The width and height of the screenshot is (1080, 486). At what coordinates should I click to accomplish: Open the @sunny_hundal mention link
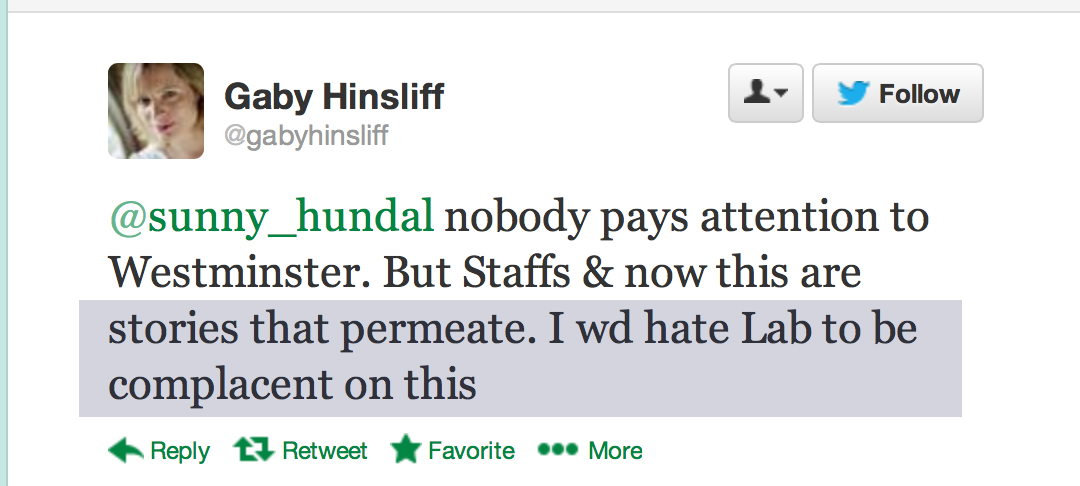coord(271,217)
